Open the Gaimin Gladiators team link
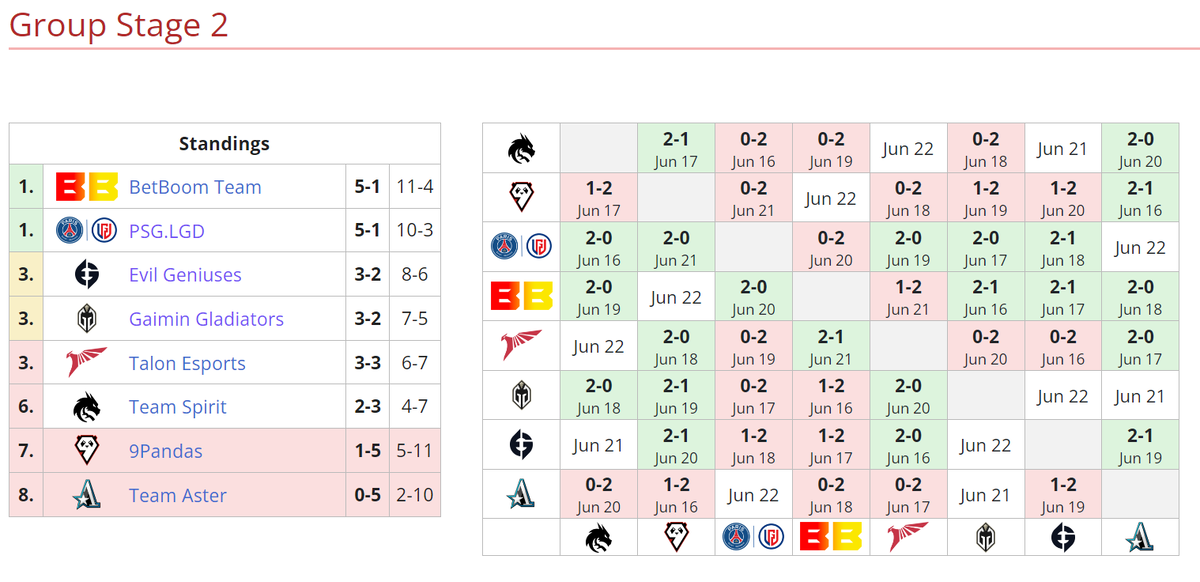The height and width of the screenshot is (582, 1200). (x=206, y=319)
